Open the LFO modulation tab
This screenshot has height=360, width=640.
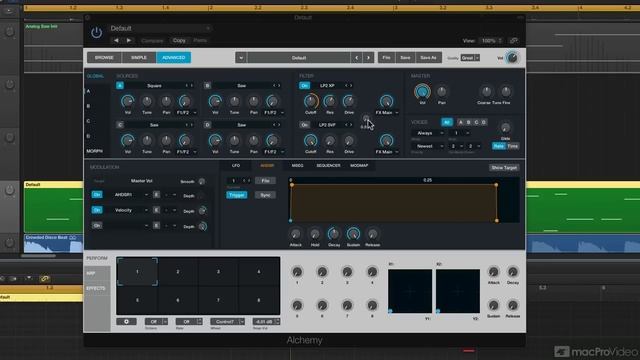[x=236, y=166]
